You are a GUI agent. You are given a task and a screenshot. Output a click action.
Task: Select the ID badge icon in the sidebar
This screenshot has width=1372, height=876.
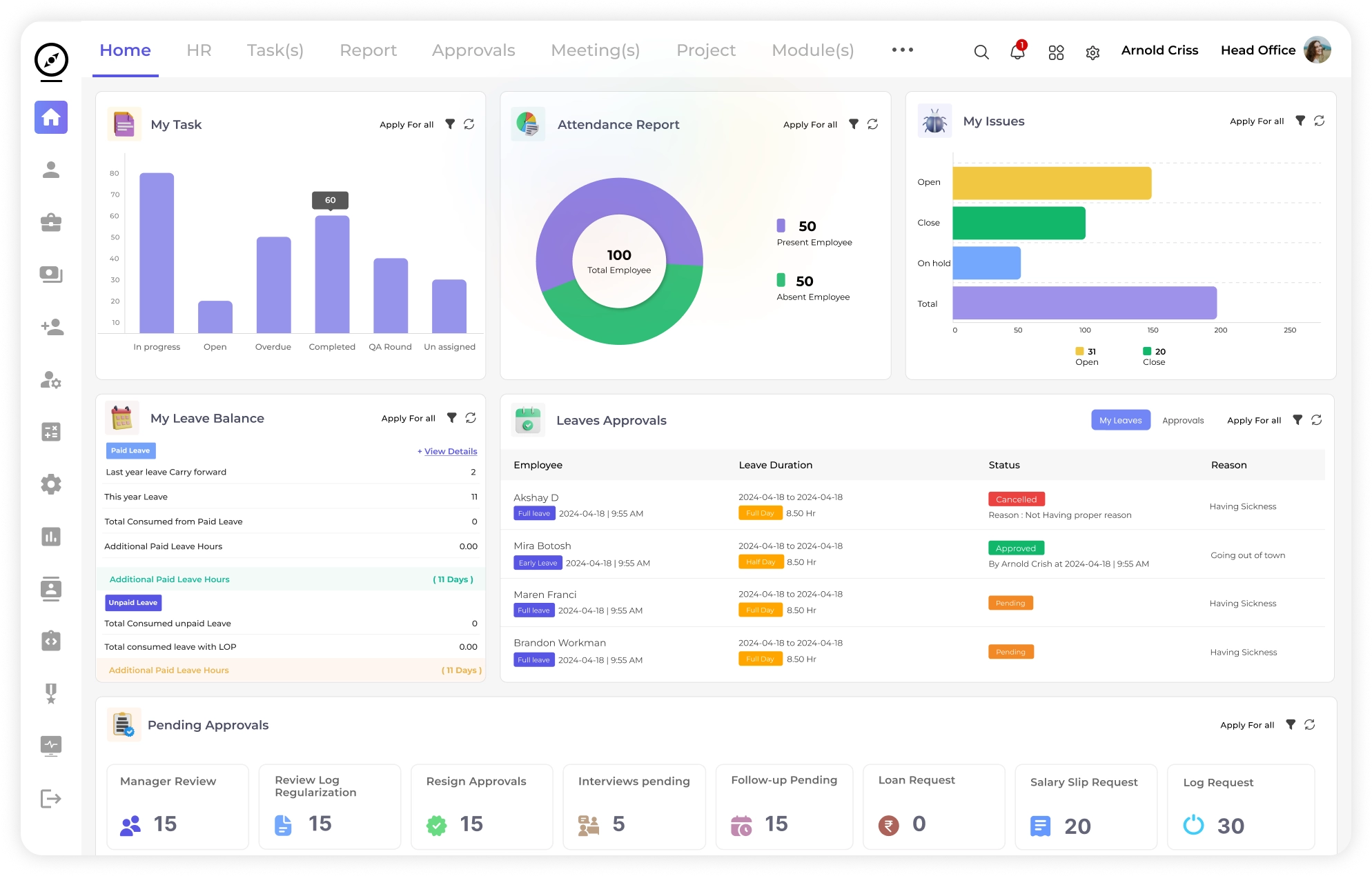click(51, 589)
